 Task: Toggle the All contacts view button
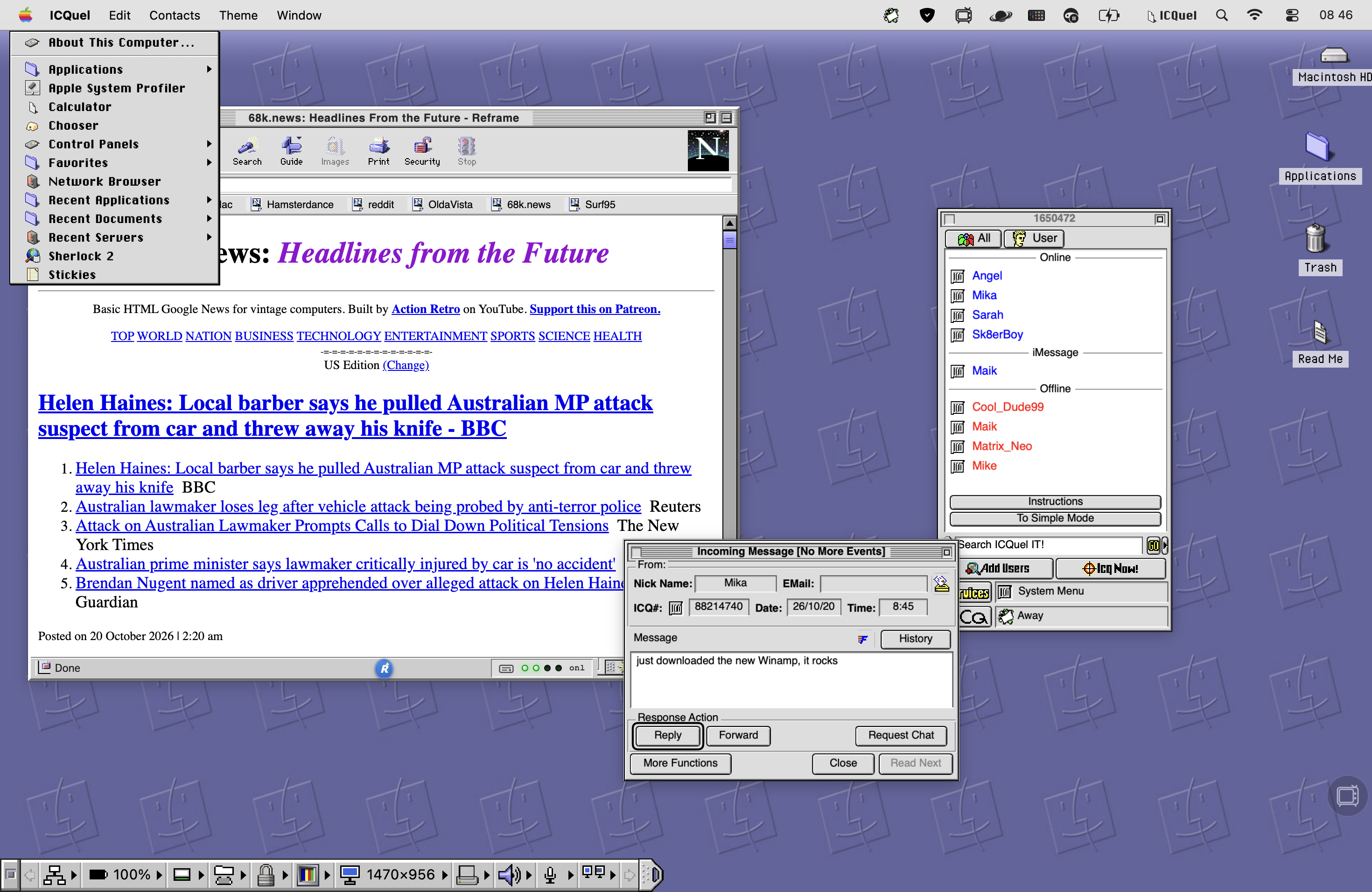(x=973, y=238)
